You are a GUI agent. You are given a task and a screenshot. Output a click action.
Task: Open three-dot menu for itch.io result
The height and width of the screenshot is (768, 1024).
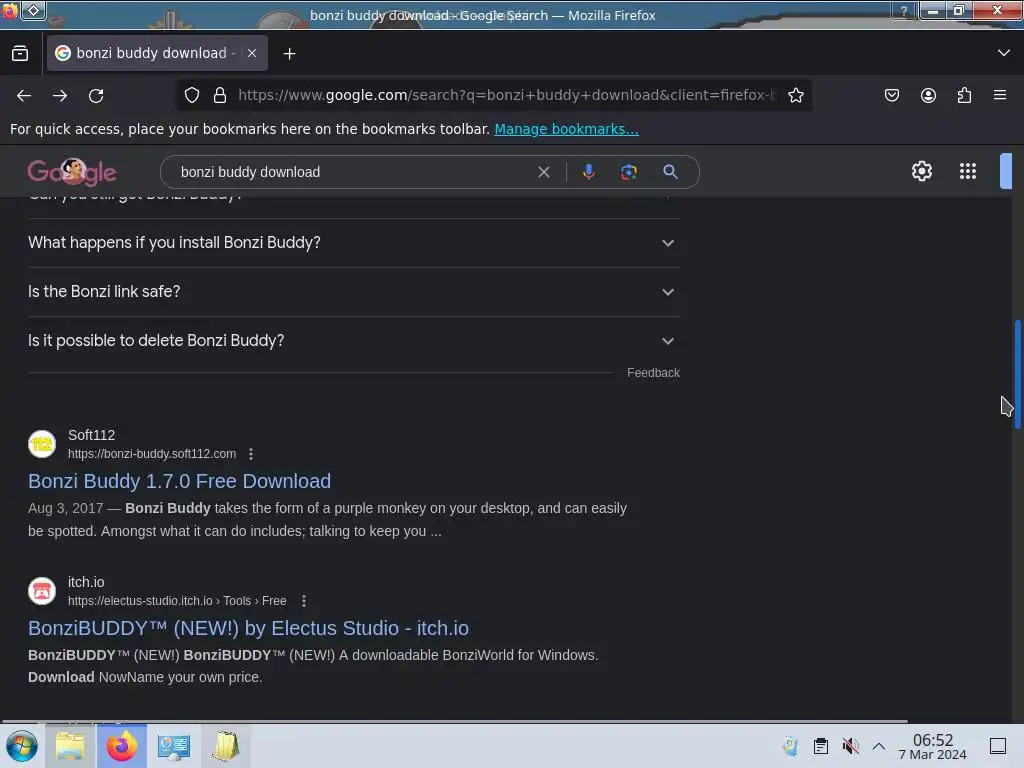tap(304, 601)
